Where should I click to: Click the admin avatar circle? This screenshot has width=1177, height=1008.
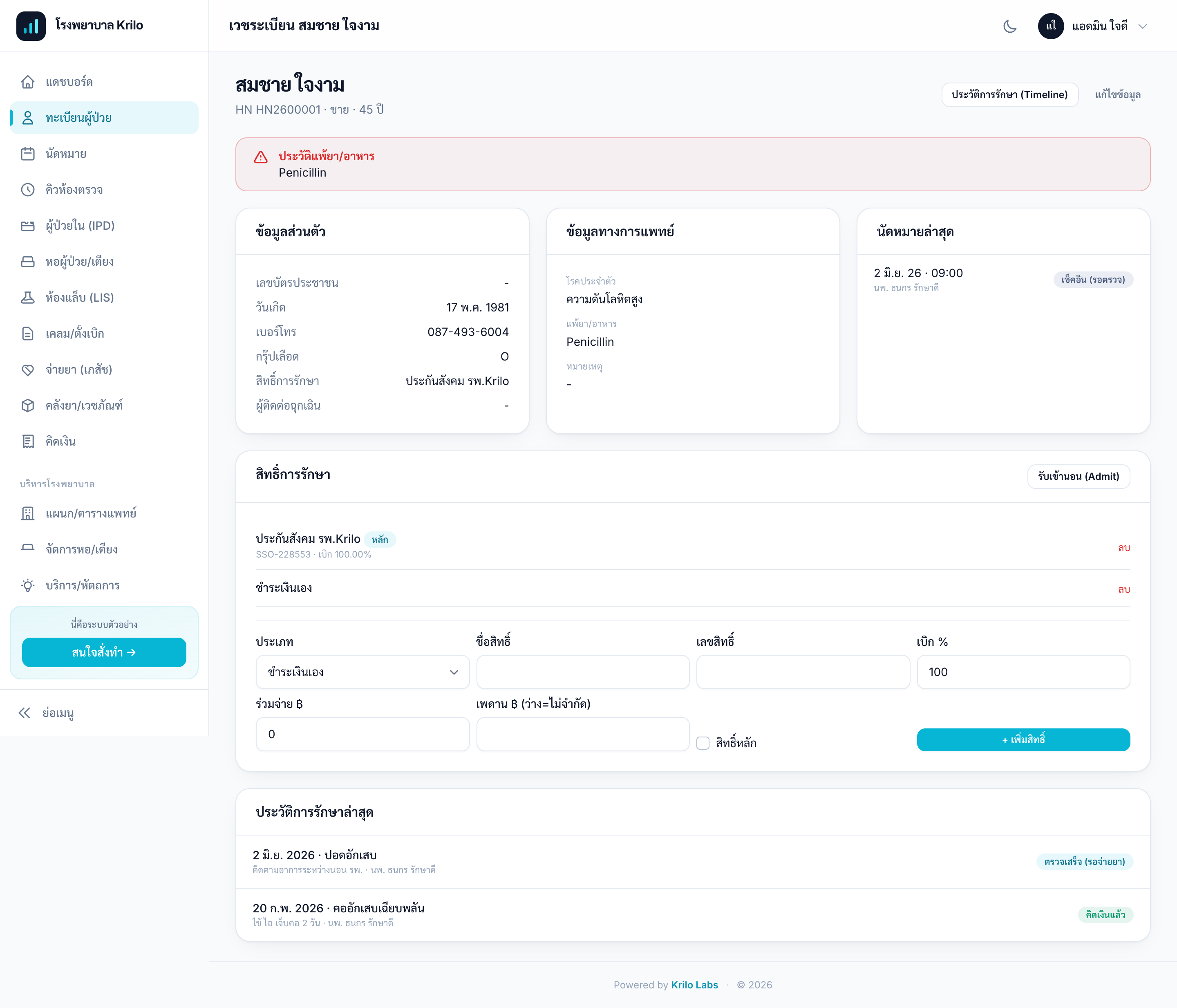1051,26
